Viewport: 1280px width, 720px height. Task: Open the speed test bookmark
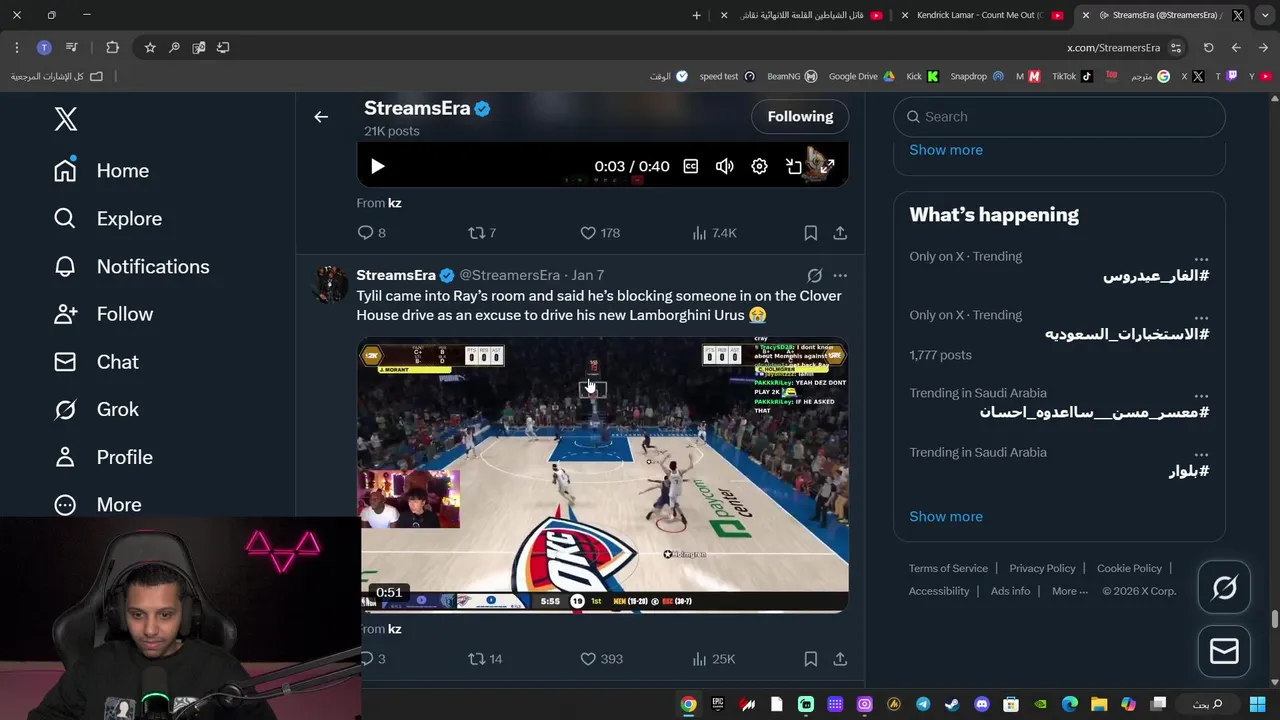(727, 76)
